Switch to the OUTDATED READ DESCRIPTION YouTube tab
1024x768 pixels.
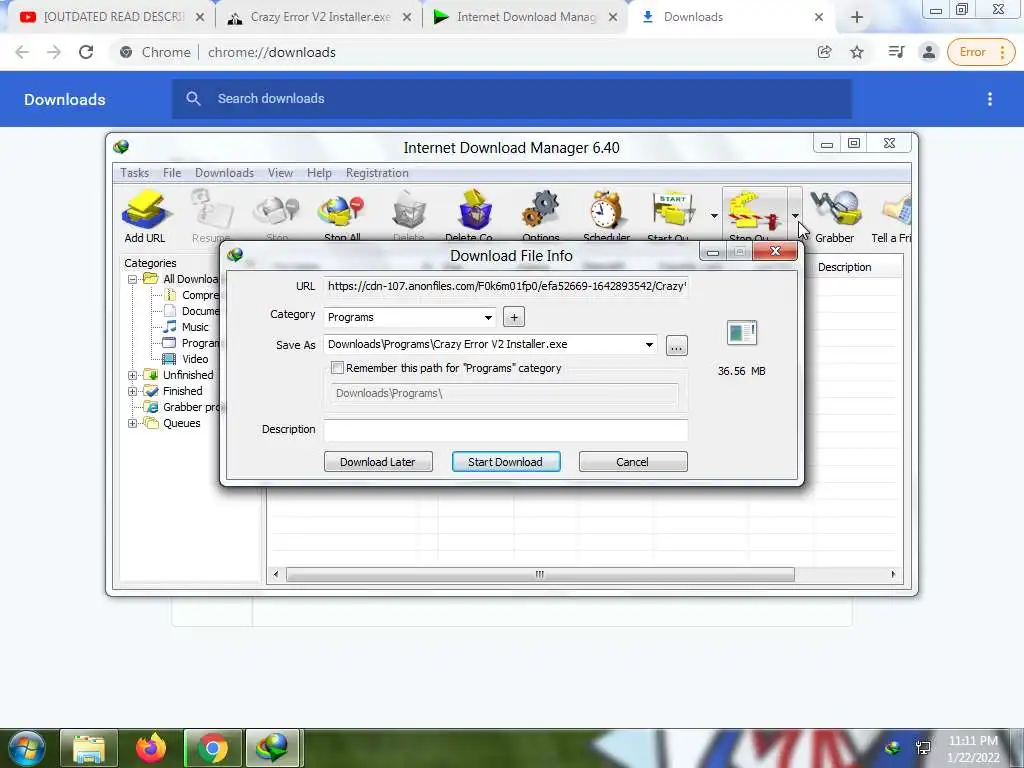pyautogui.click(x=111, y=18)
